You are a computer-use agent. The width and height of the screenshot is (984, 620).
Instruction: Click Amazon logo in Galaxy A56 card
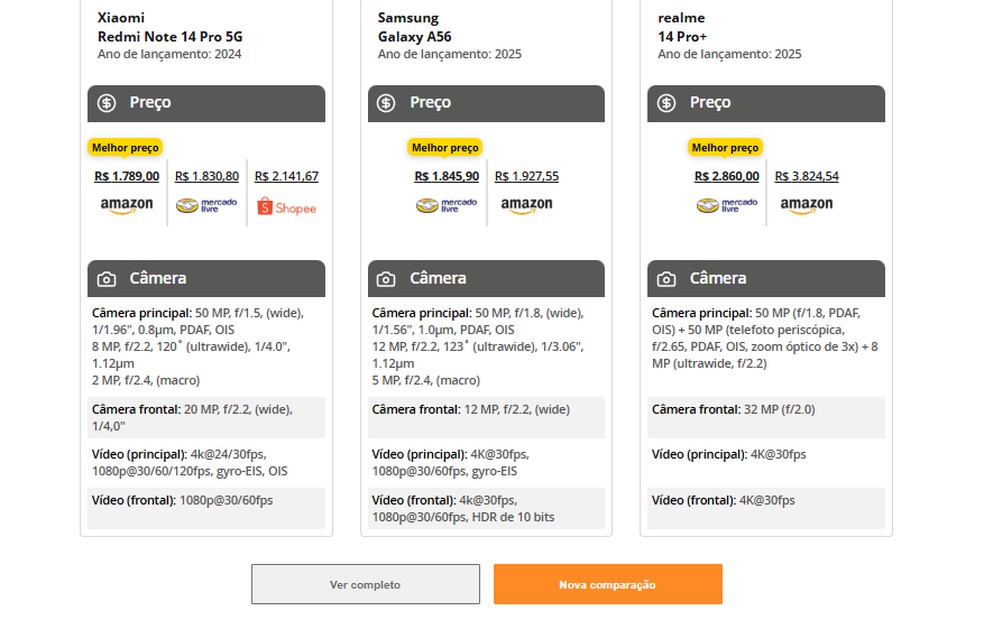(x=526, y=205)
